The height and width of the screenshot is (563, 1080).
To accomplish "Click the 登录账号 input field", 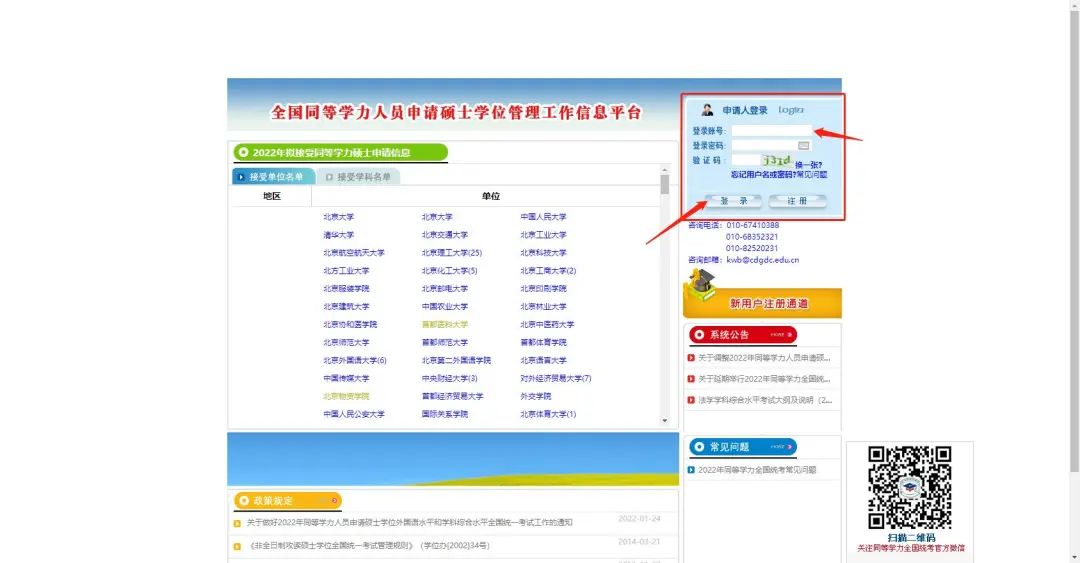I will pyautogui.click(x=772, y=131).
